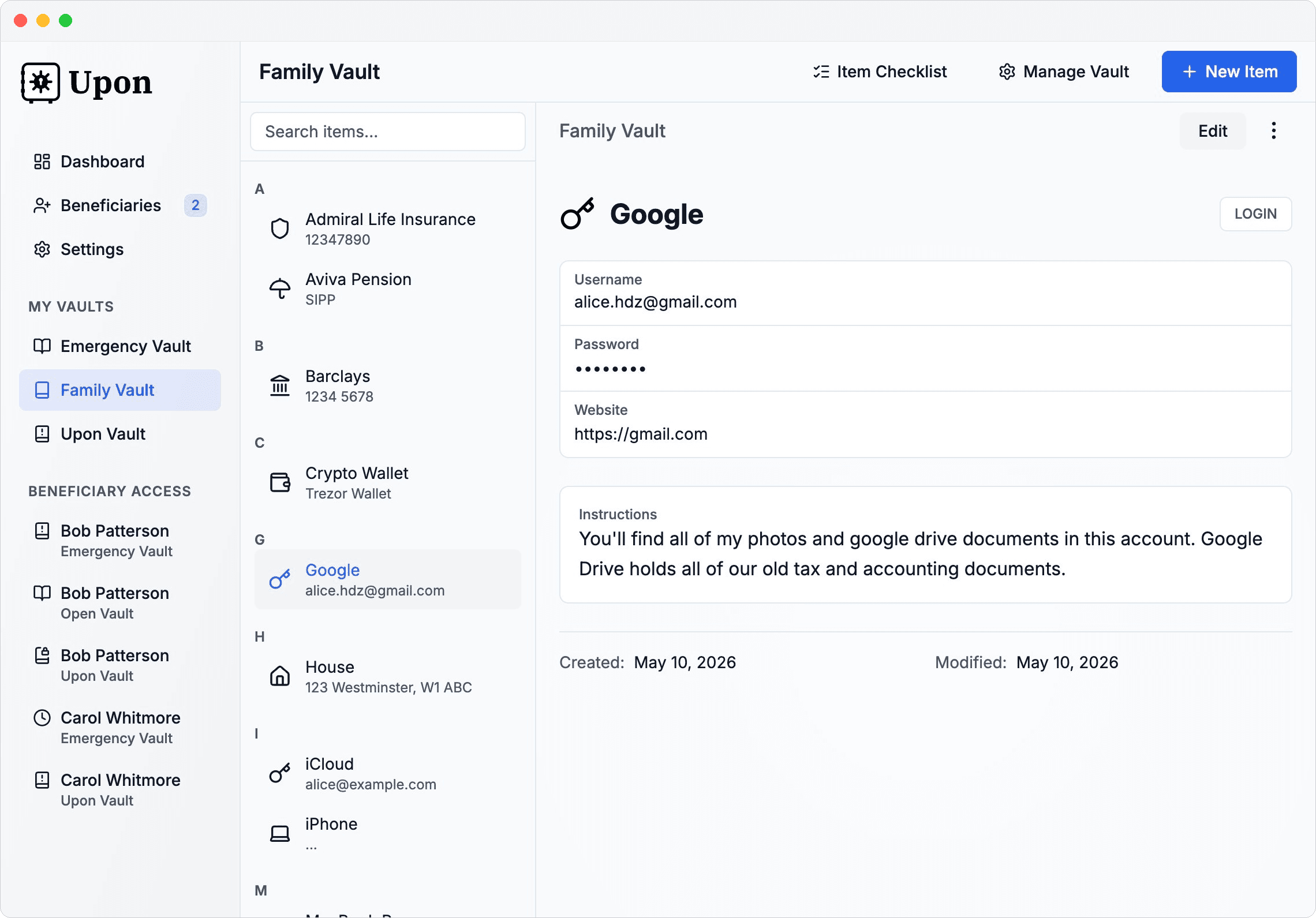Click the masked Password field

(x=925, y=358)
